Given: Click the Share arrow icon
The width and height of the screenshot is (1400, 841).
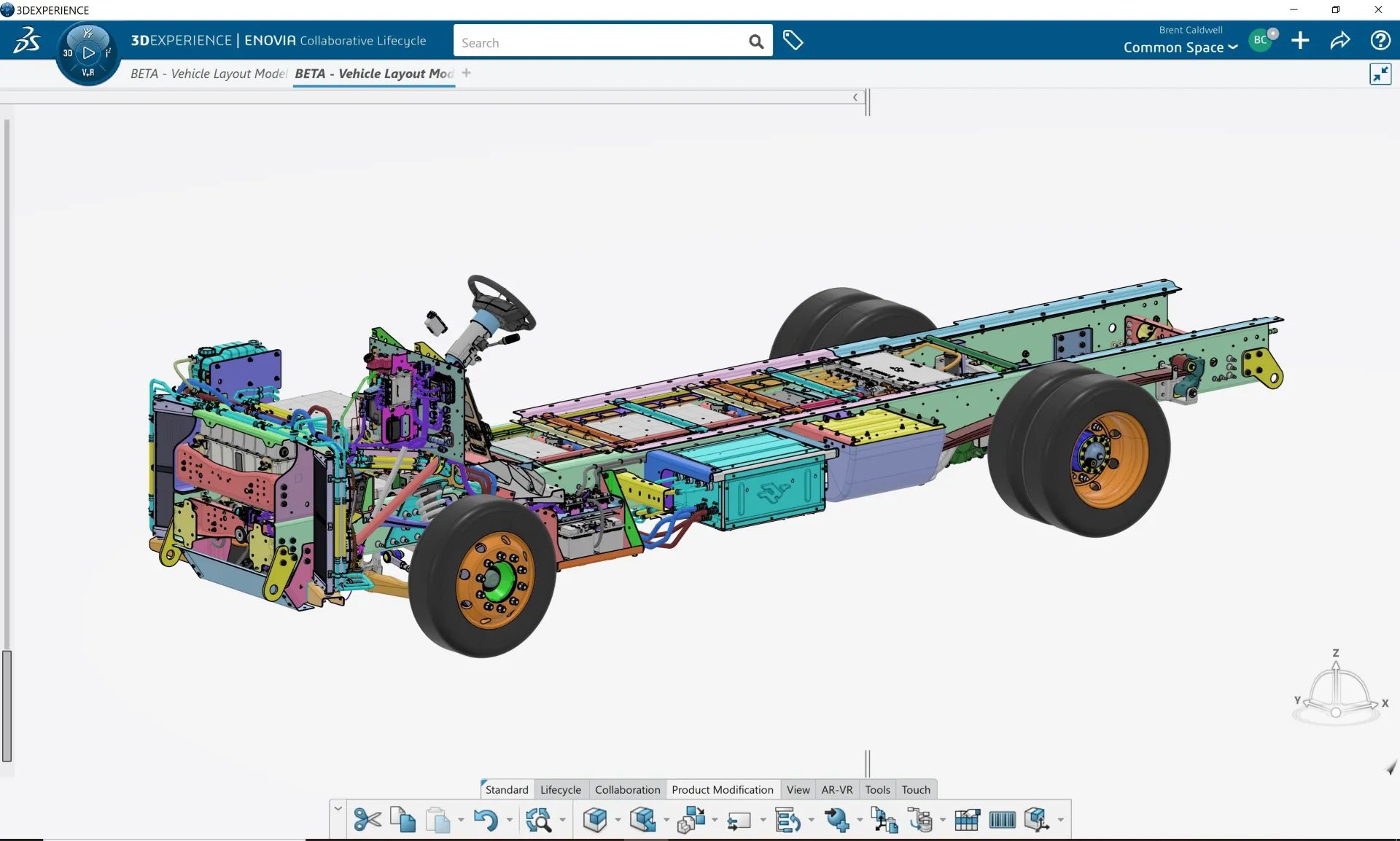Looking at the screenshot, I should point(1340,41).
